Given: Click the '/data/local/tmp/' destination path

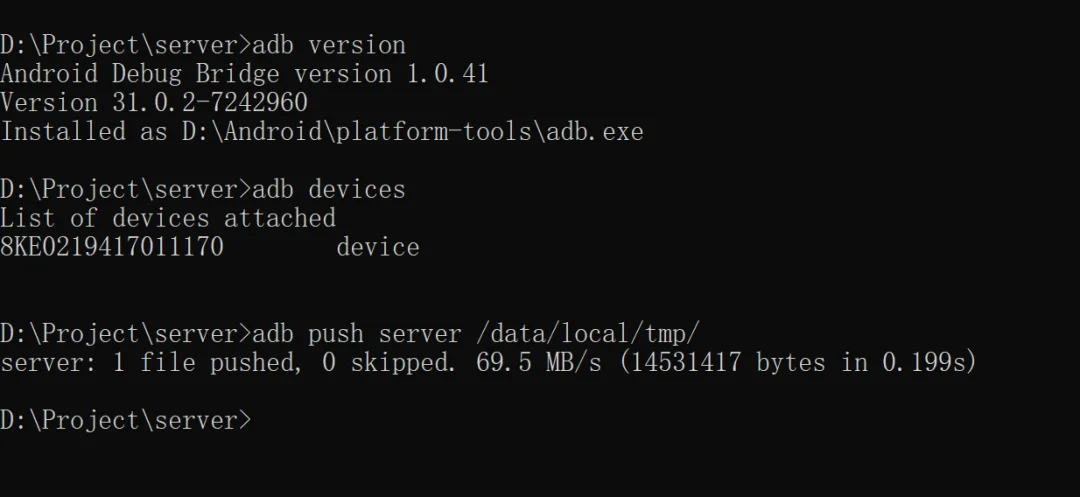Looking at the screenshot, I should click(588, 334).
